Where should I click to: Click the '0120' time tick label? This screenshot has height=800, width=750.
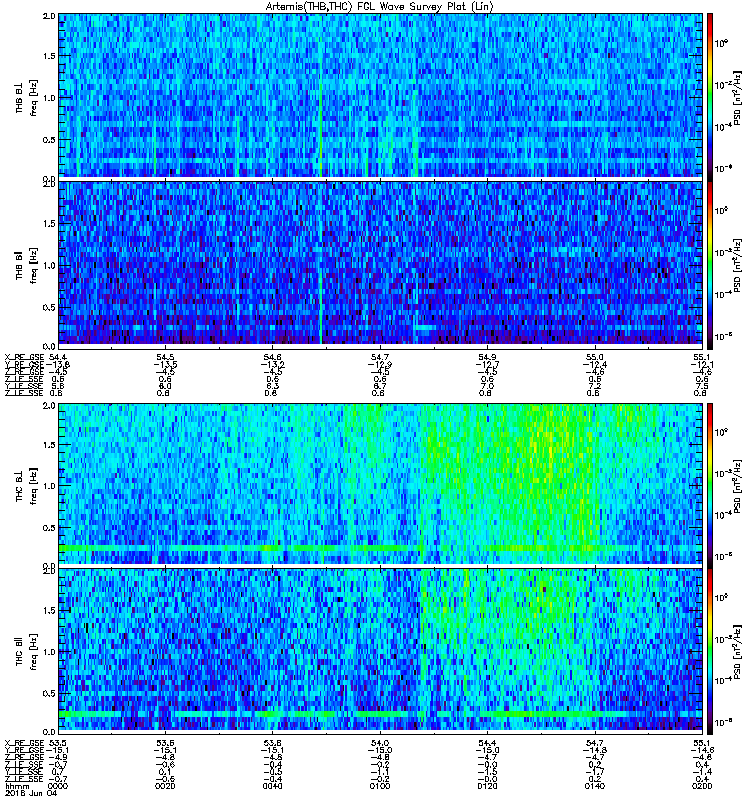(x=487, y=786)
